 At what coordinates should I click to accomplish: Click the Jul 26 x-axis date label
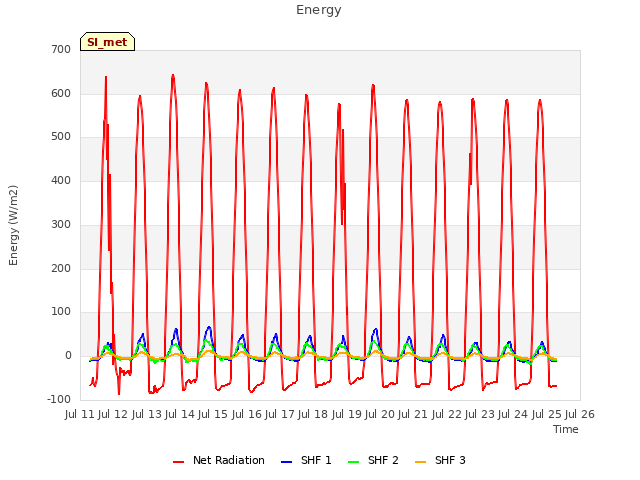[x=580, y=415]
